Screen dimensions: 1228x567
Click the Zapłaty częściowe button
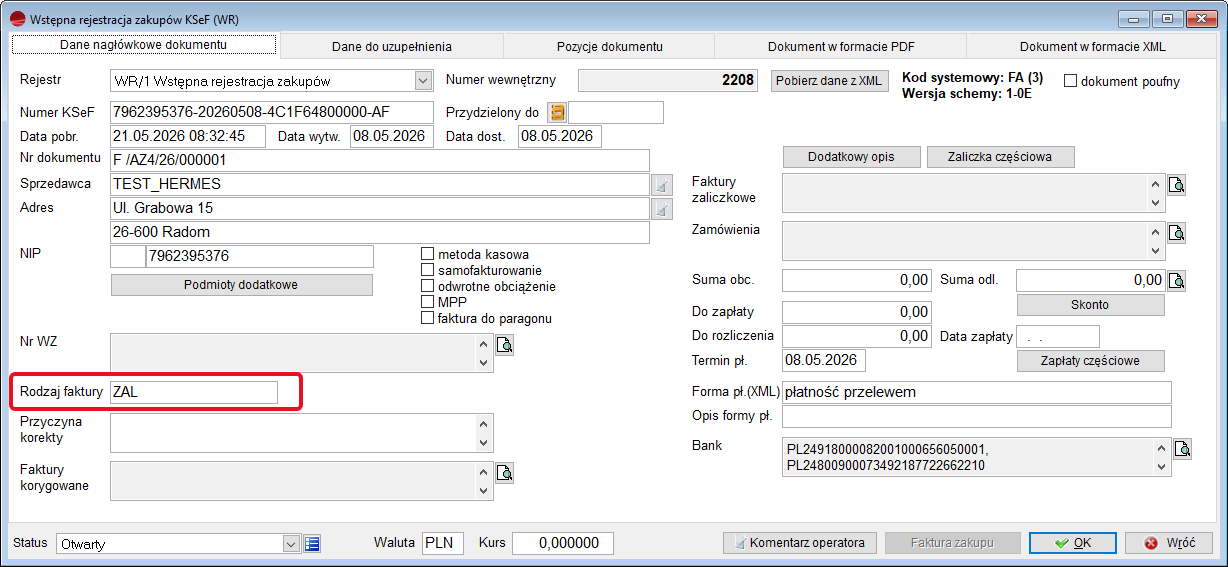(1091, 361)
